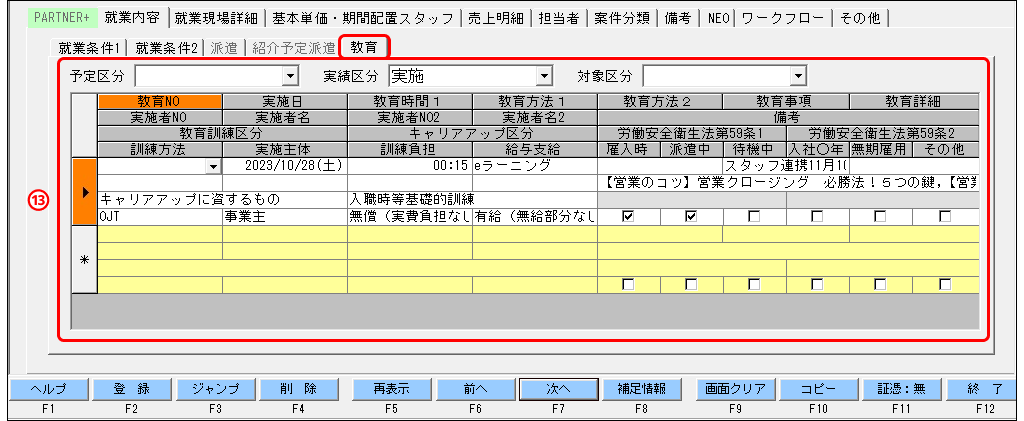This screenshot has height=421, width=1024.
Task: Click the 証憑：無 button
Action: [901, 389]
